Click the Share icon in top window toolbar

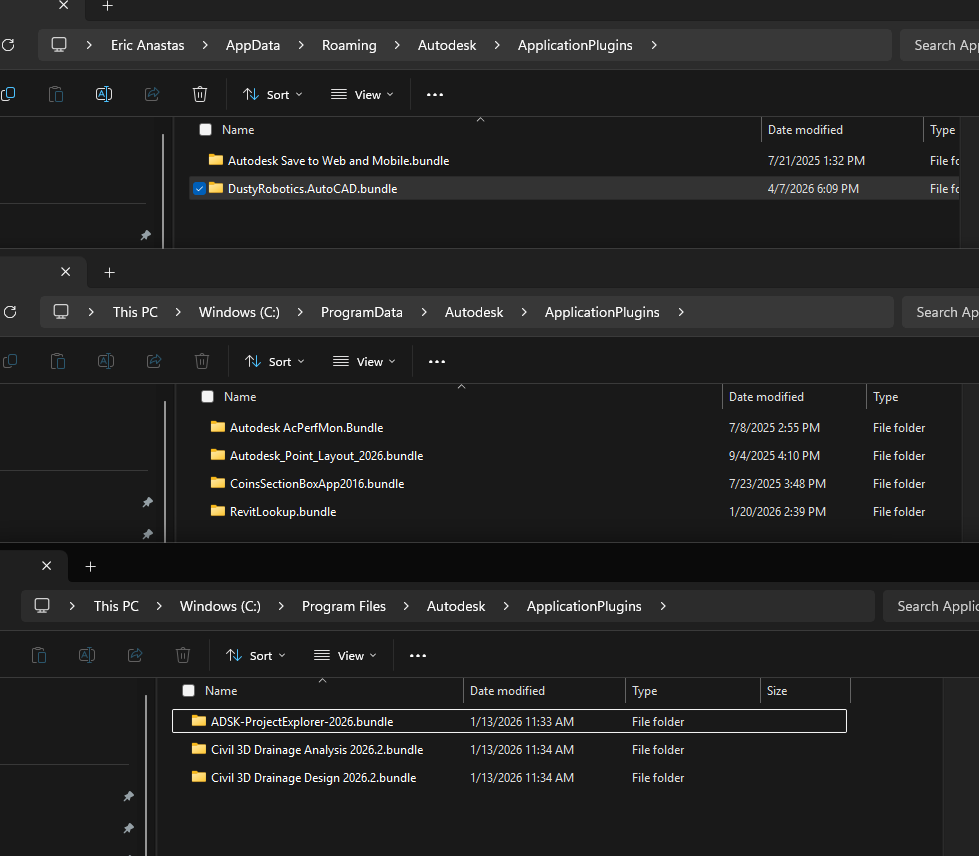tap(152, 94)
